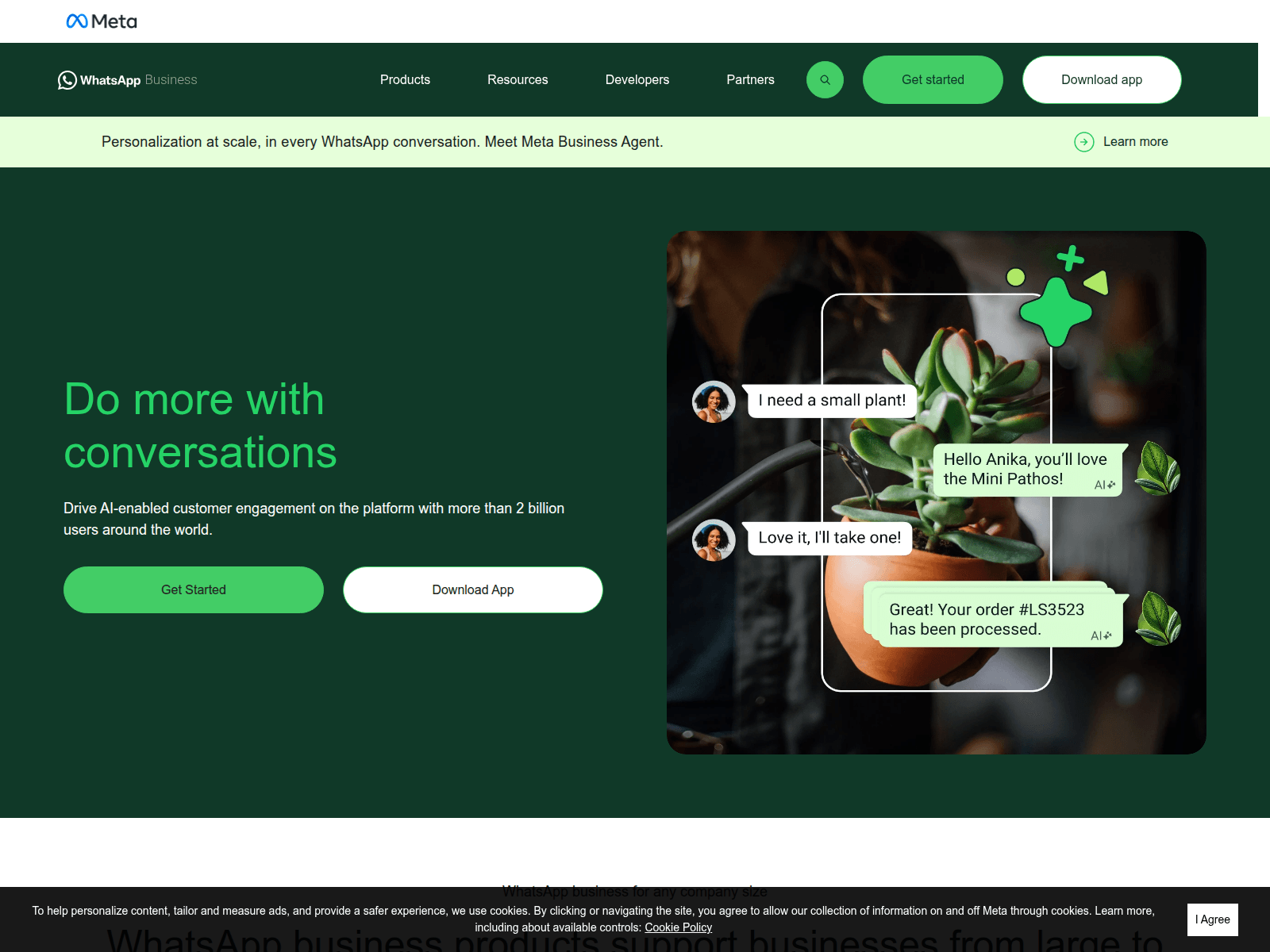Click leaf avatar beside order processed message
The width and height of the screenshot is (1270, 952).
point(1158,618)
